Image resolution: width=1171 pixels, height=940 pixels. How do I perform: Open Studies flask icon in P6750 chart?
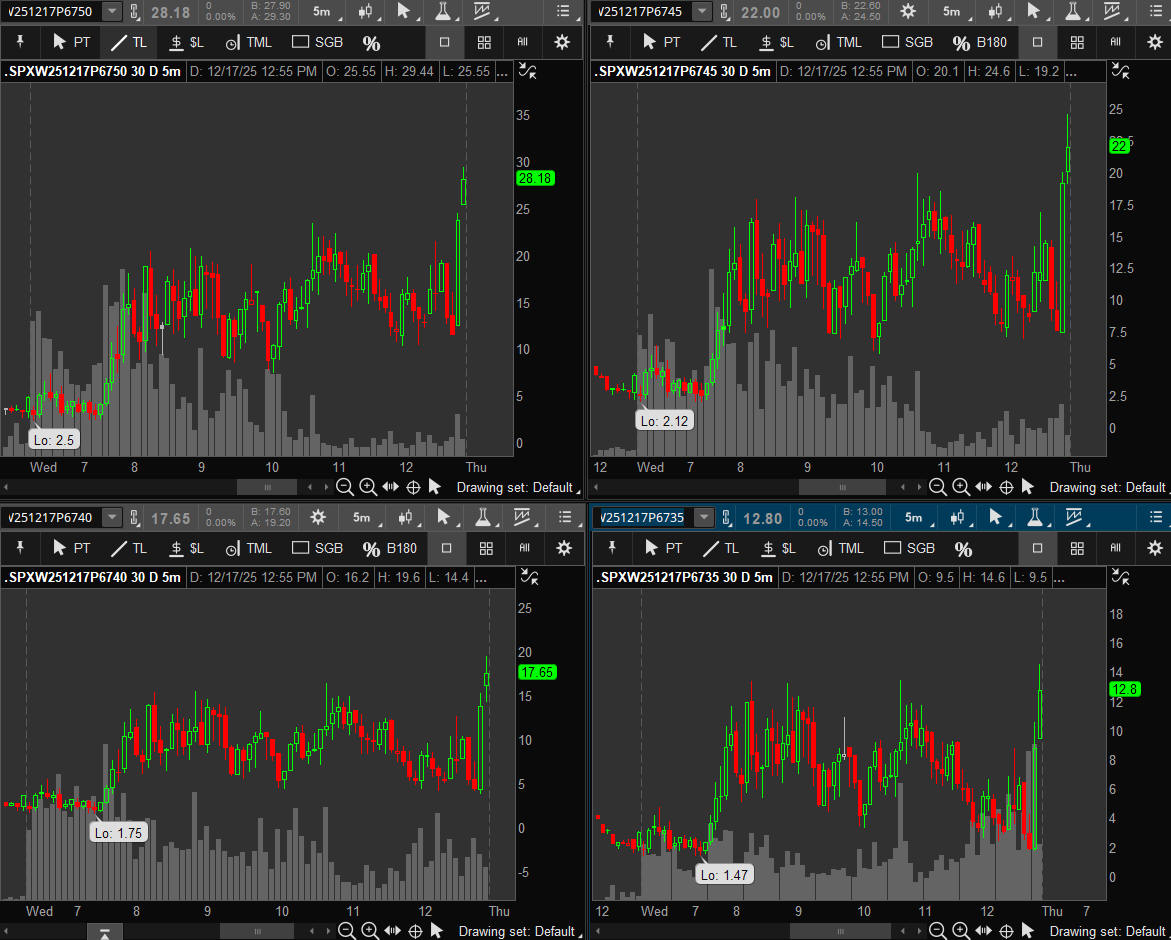pos(441,11)
